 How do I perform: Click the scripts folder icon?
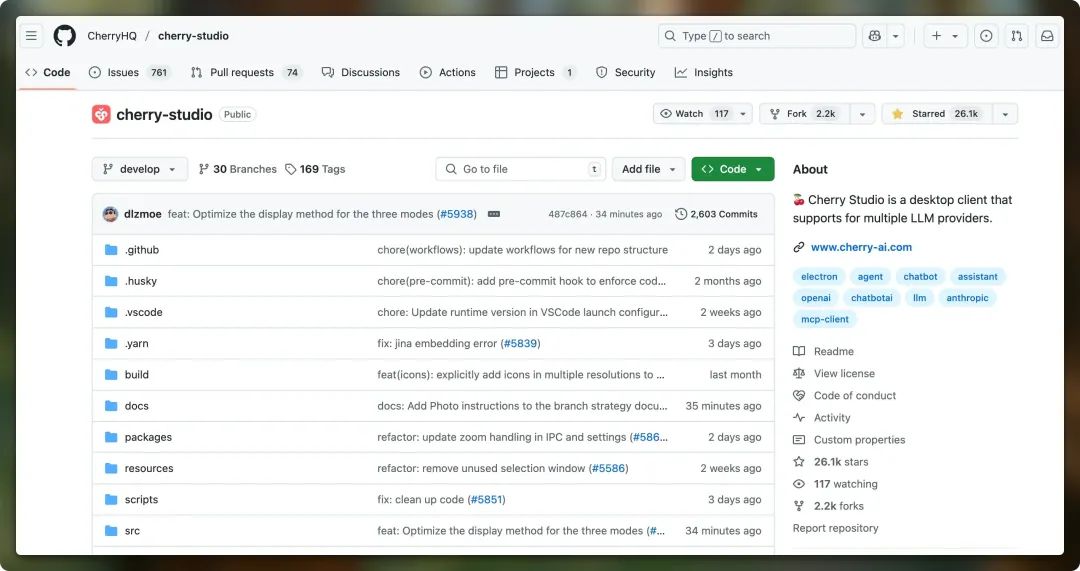pos(111,499)
